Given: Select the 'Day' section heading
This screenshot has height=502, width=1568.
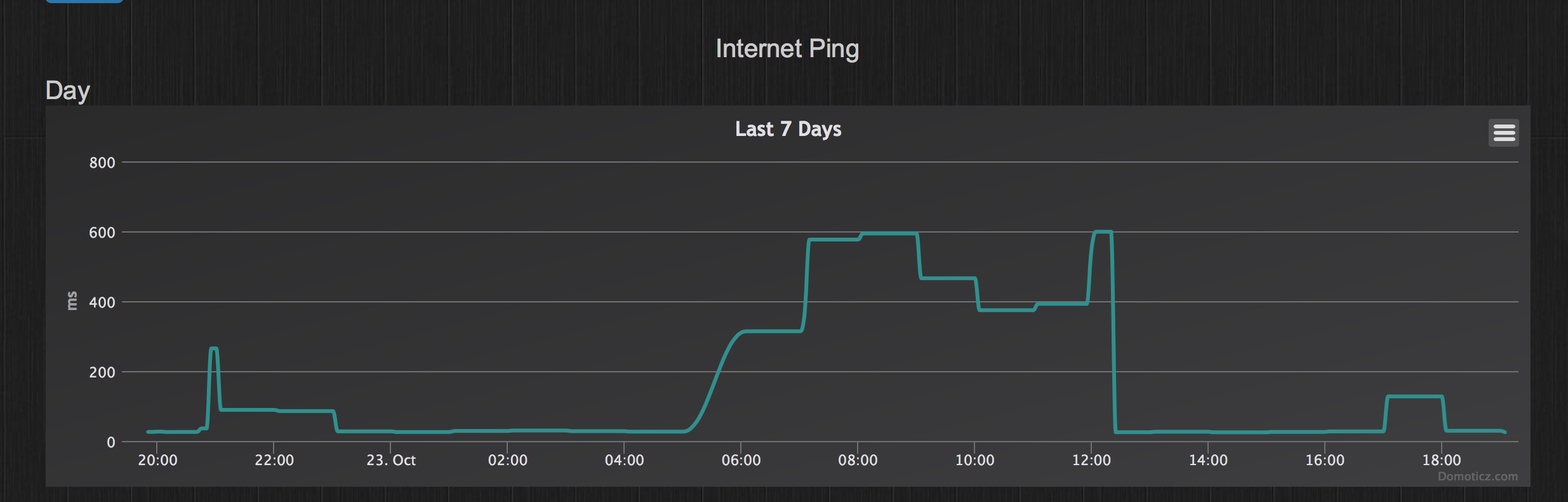Looking at the screenshot, I should point(68,91).
